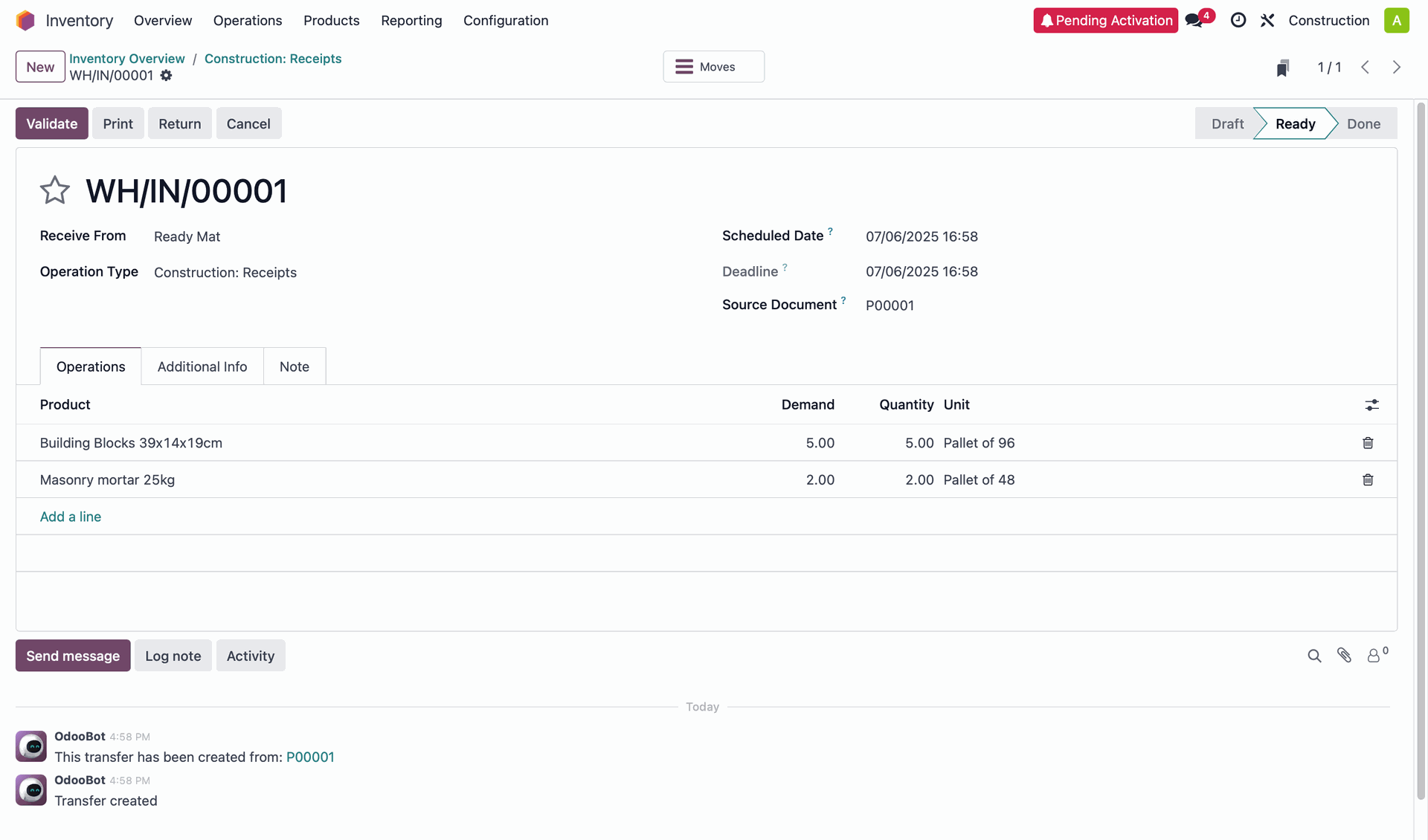
Task: Delete the Building Blocks line with the trash icon
Action: (x=1367, y=443)
